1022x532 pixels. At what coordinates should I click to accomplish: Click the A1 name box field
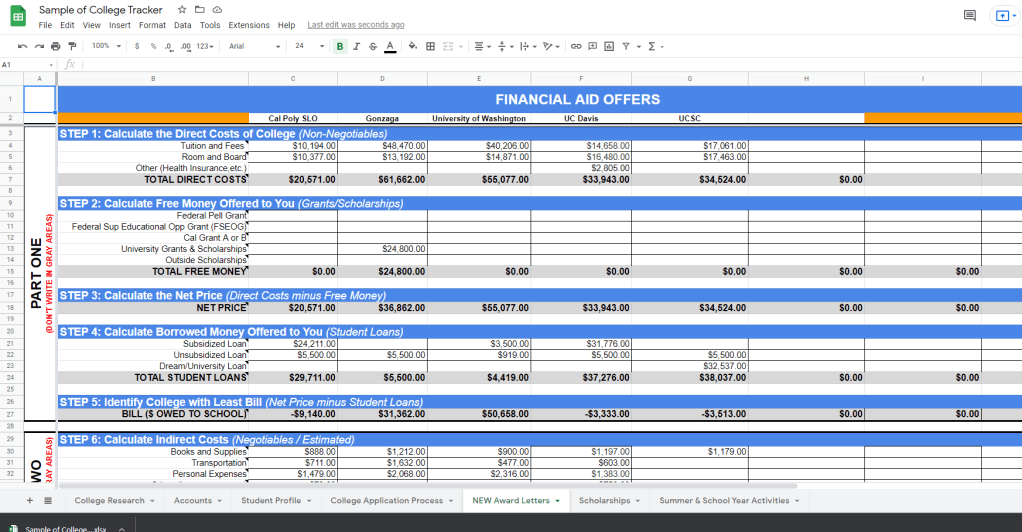click(25, 64)
